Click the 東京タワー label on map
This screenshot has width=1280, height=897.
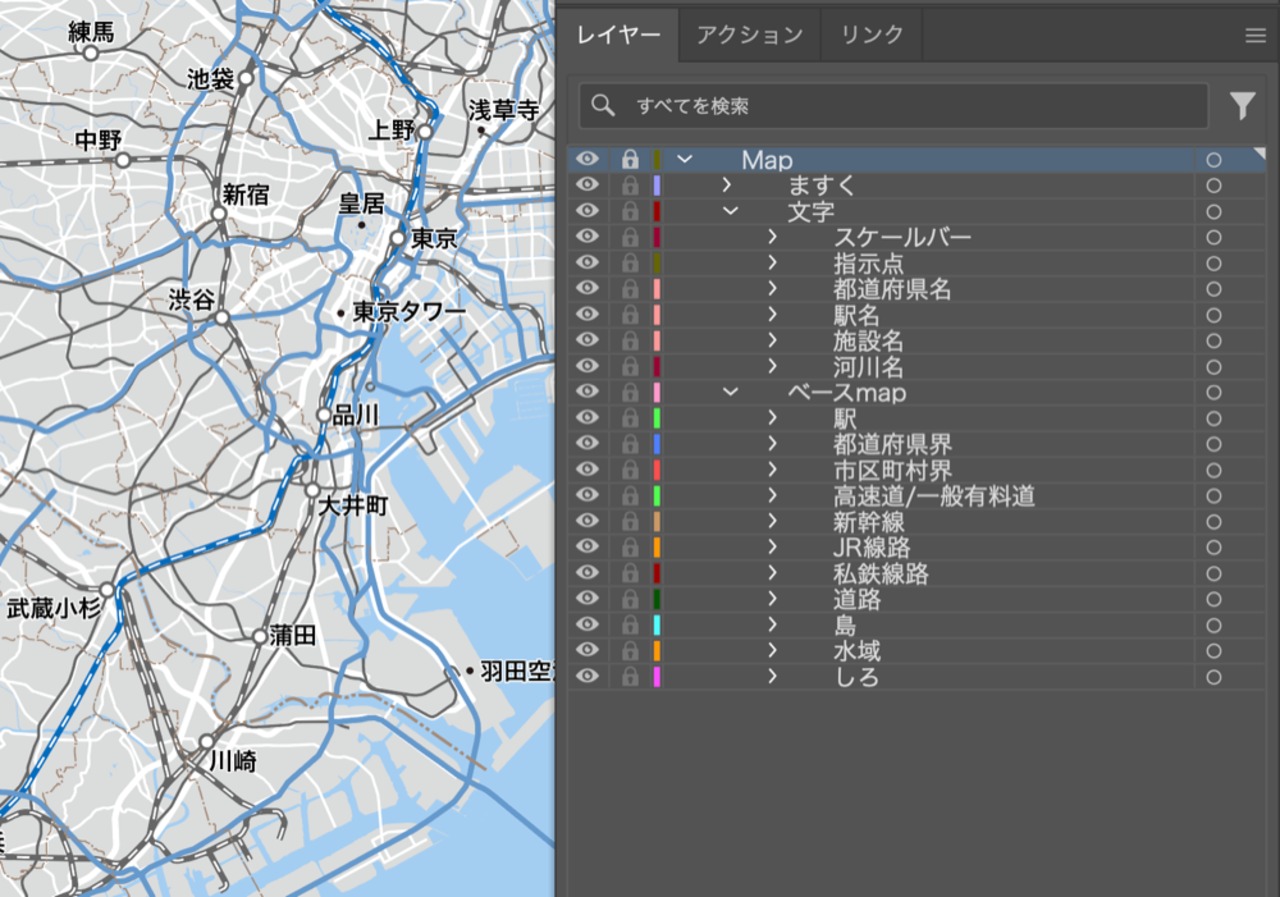pyautogui.click(x=409, y=313)
